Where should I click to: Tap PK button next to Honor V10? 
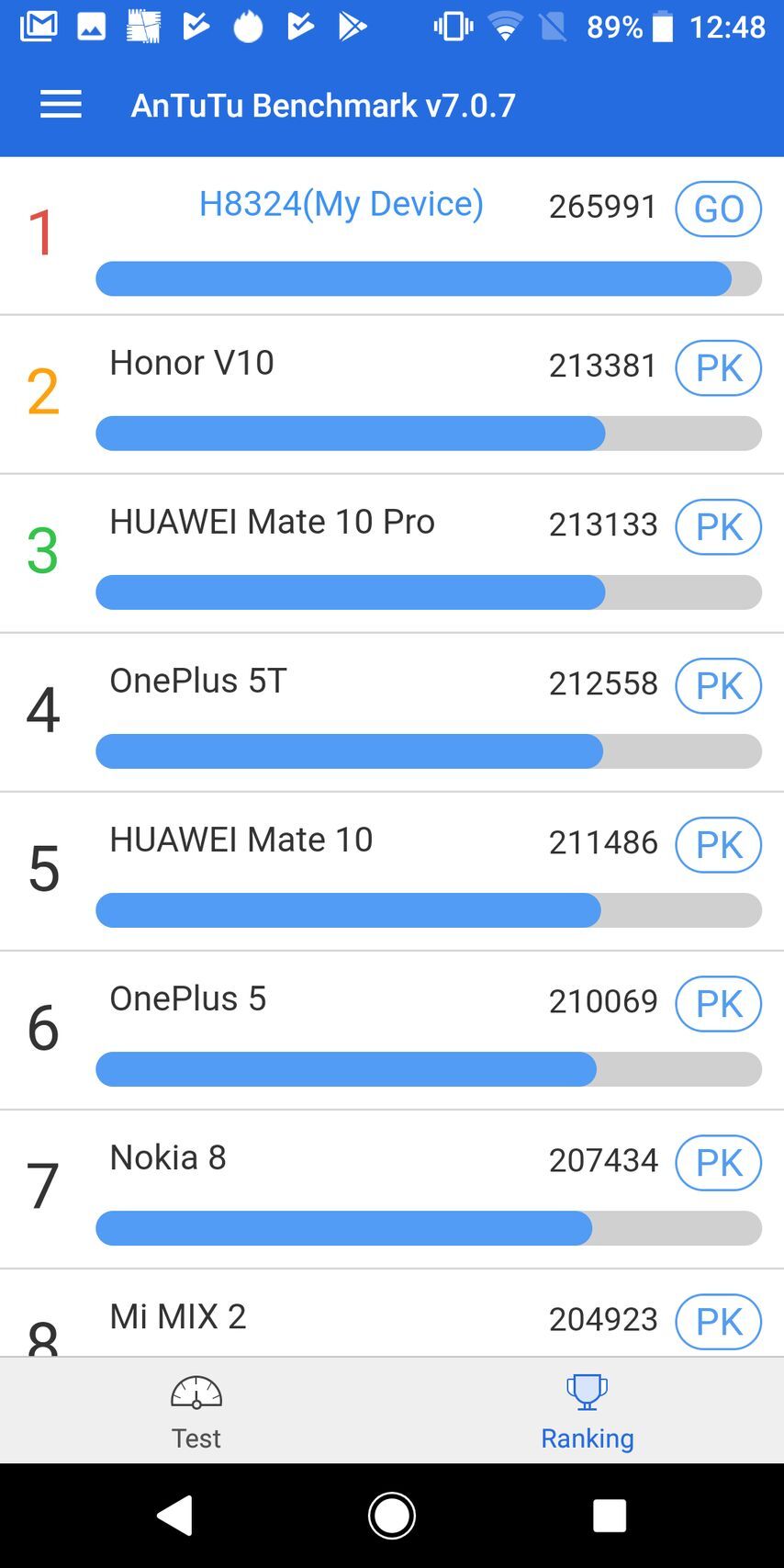[x=718, y=367]
